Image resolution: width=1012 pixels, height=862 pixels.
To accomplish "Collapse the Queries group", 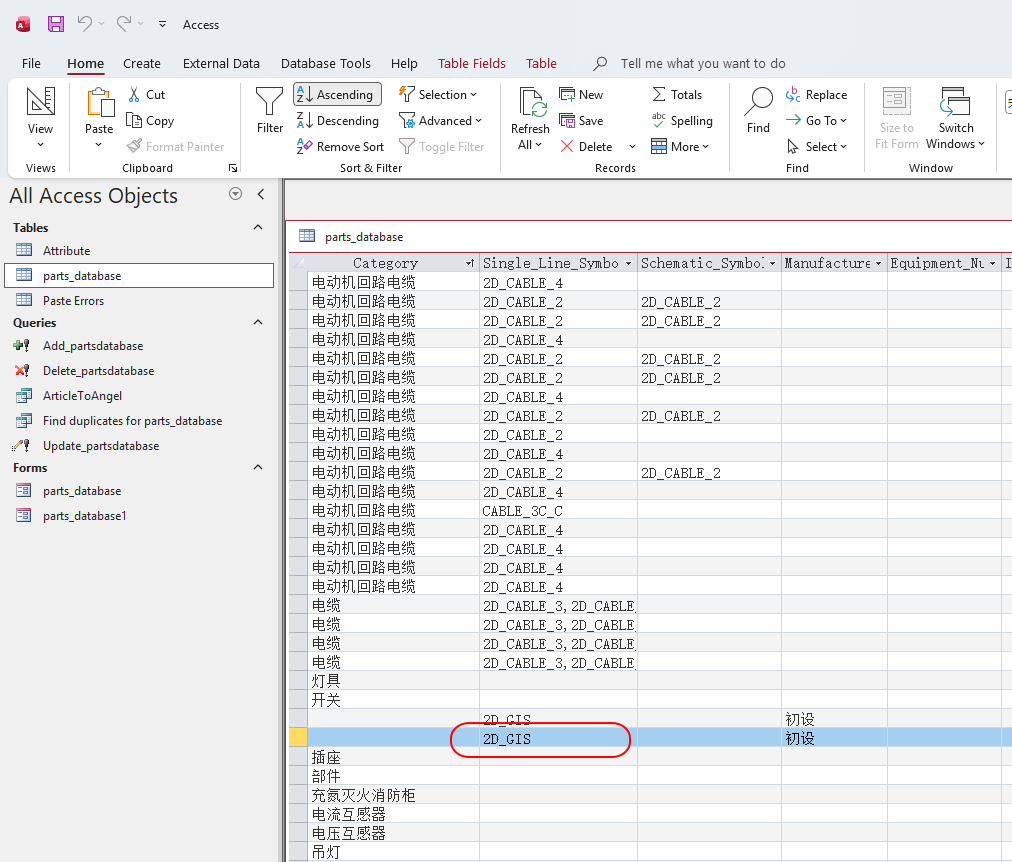I will 258,322.
